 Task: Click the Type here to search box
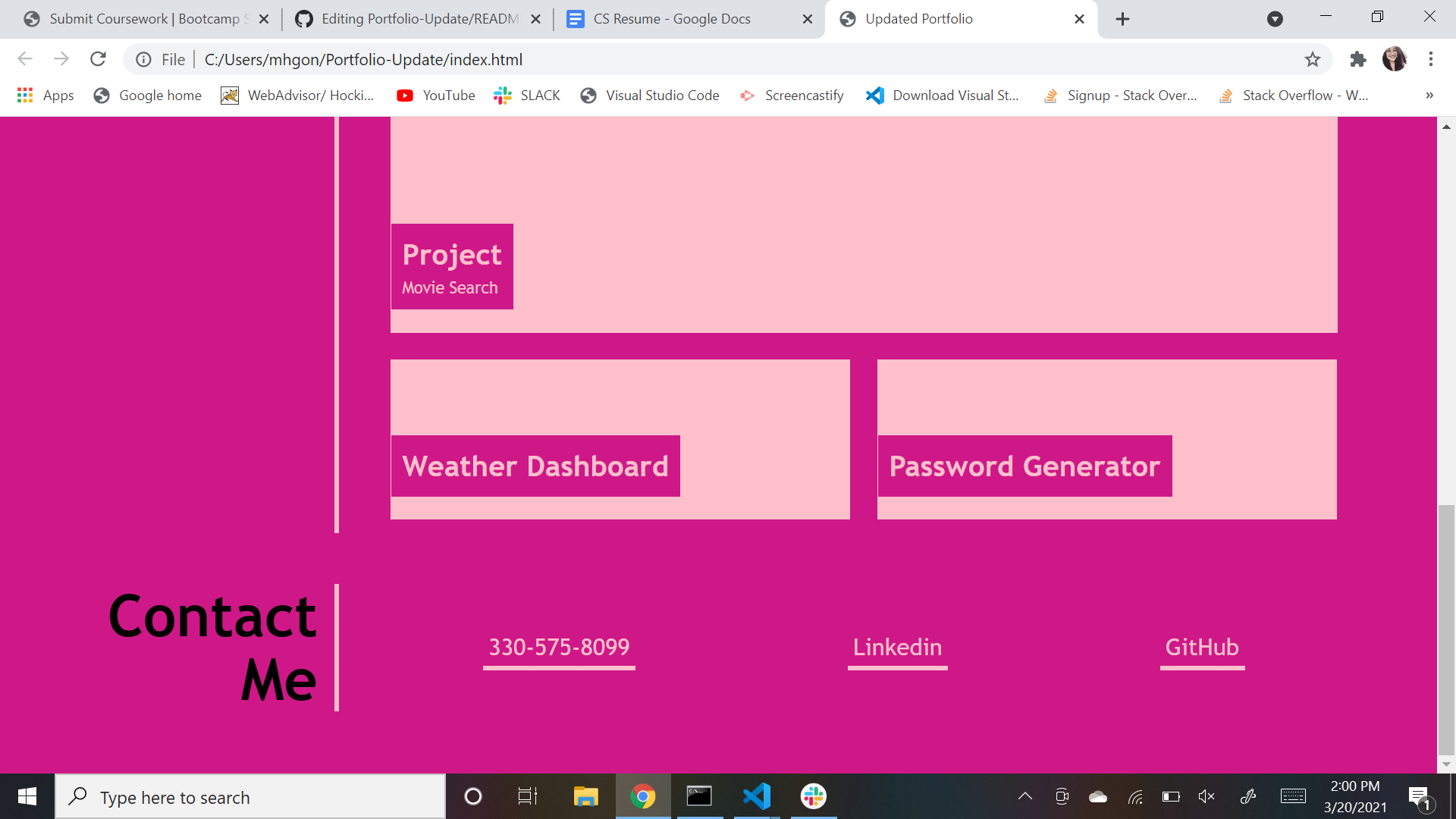click(x=250, y=797)
